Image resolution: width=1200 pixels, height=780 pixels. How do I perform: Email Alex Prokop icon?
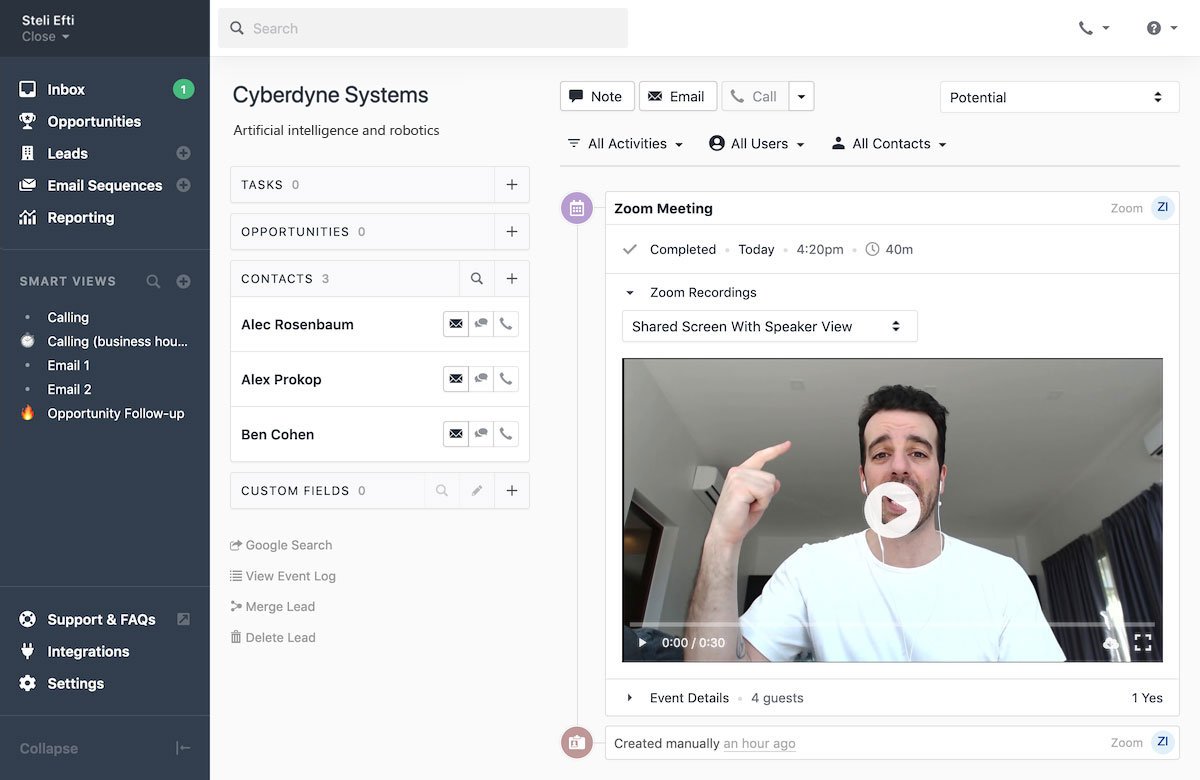pyautogui.click(x=456, y=379)
